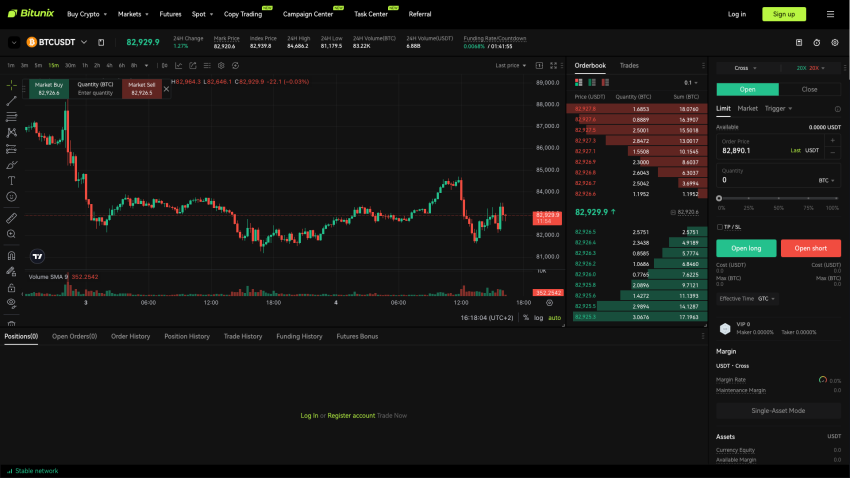Viewport: 850px width, 478px height.
Task: Open the document icon beside BTCUSDT
Action: coord(101,42)
